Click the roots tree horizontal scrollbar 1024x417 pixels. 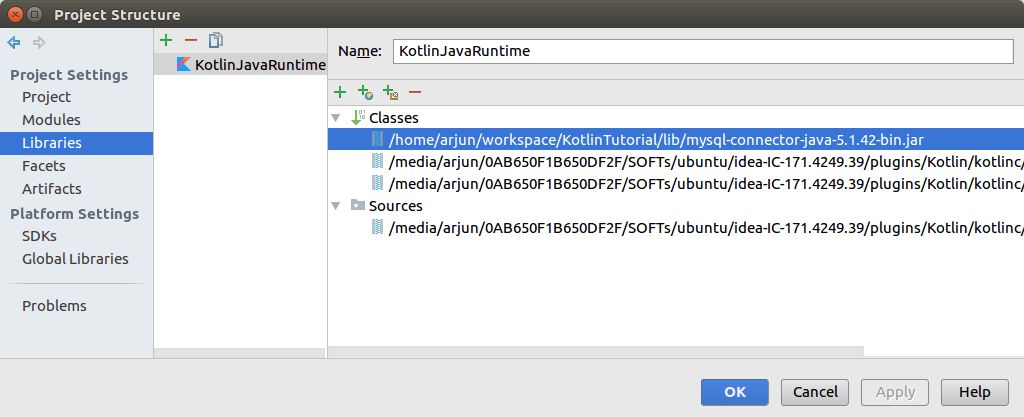[x=596, y=351]
